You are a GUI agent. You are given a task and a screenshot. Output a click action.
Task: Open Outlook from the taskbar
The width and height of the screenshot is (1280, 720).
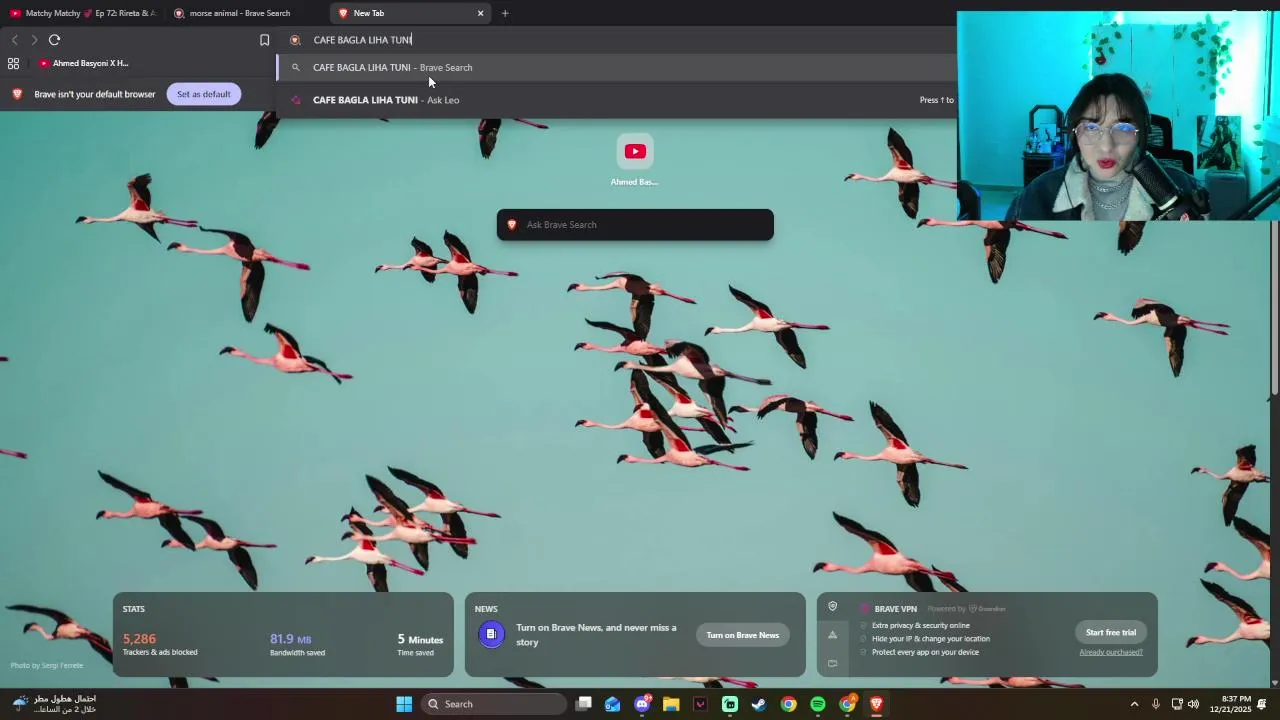[x=613, y=704]
